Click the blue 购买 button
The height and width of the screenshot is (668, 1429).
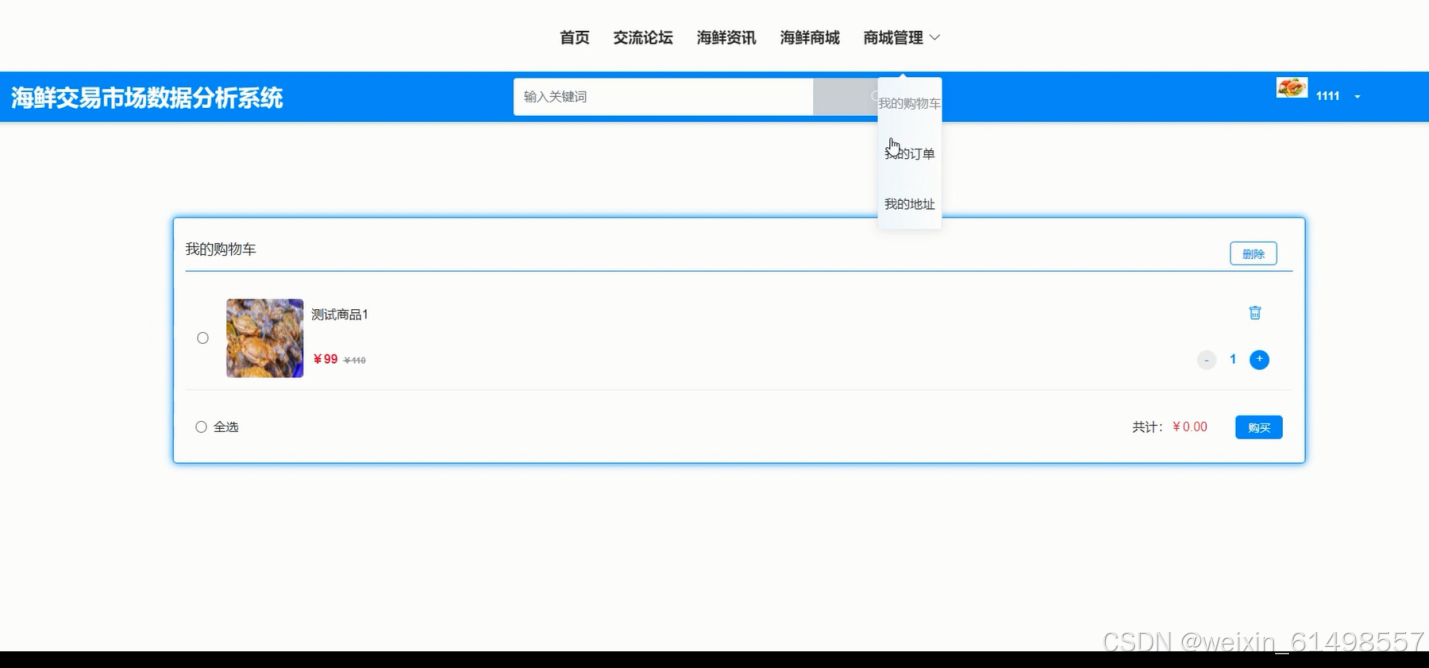pyautogui.click(x=1259, y=427)
